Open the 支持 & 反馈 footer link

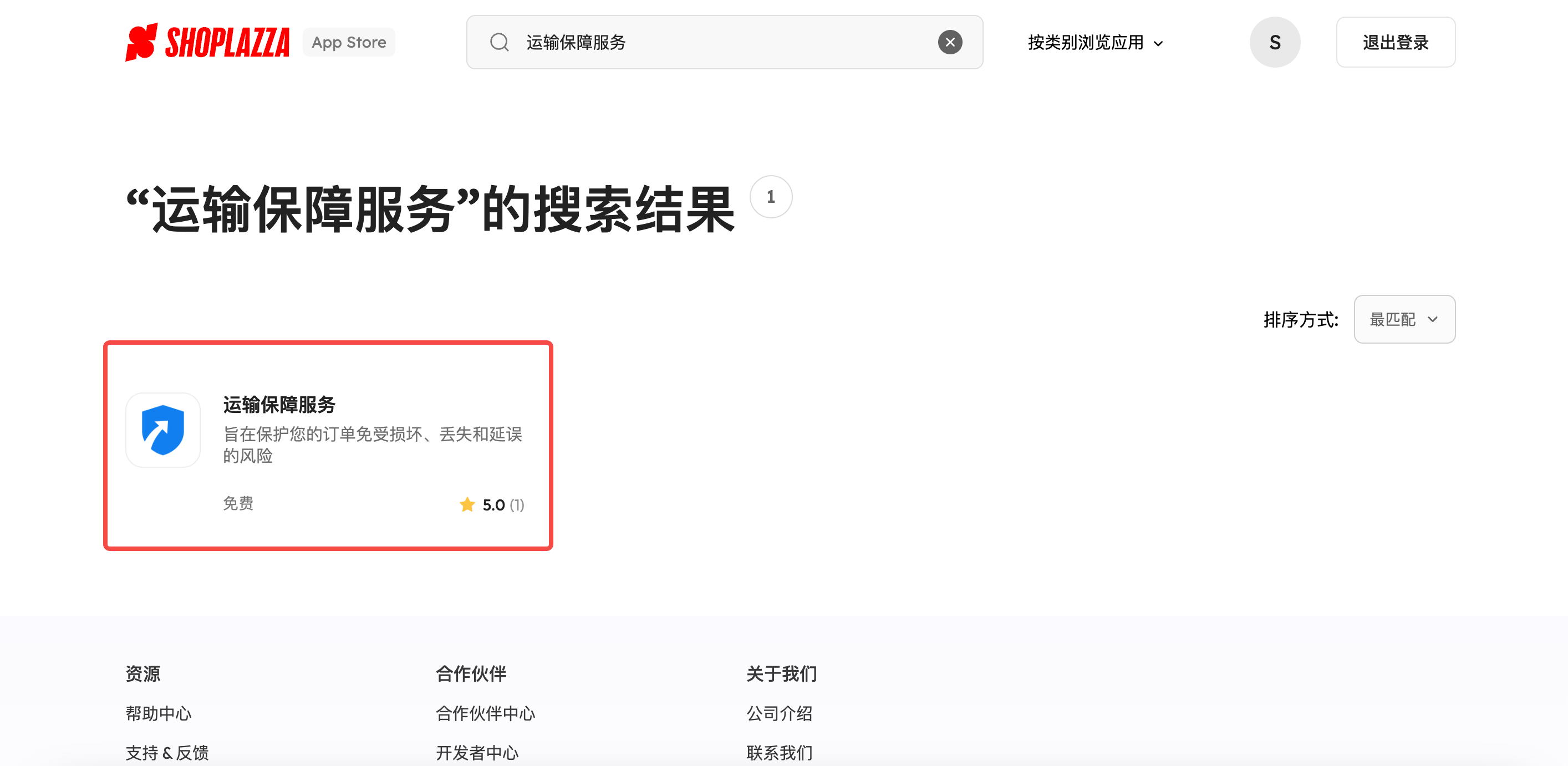tap(167, 753)
